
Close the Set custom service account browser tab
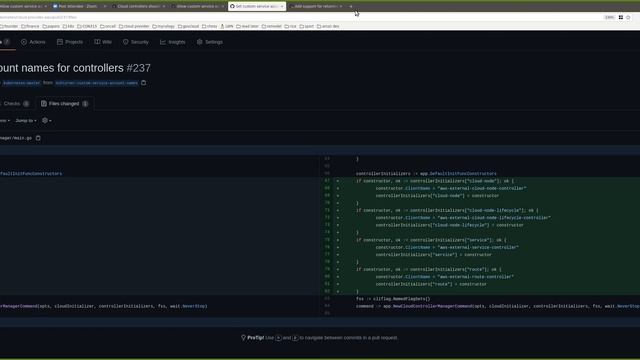tap(282, 7)
